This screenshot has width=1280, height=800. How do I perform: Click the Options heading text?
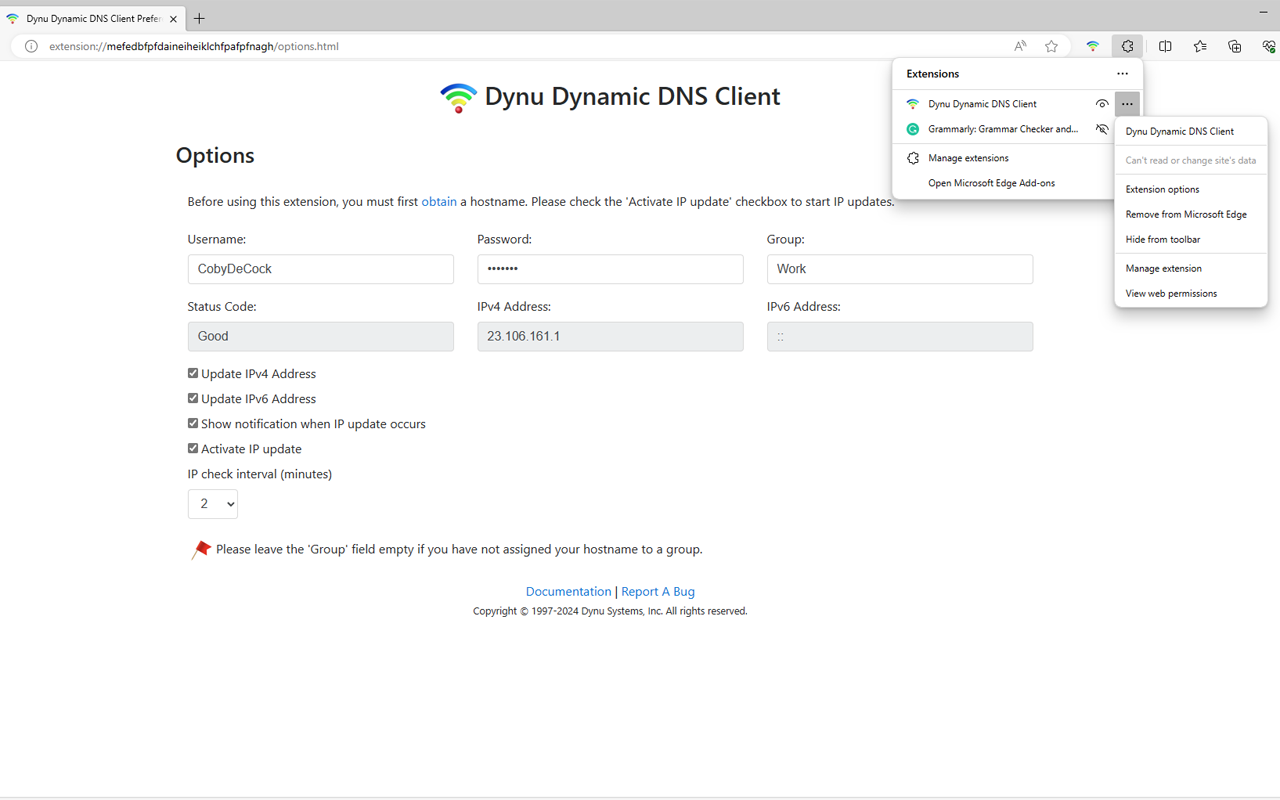coord(215,155)
